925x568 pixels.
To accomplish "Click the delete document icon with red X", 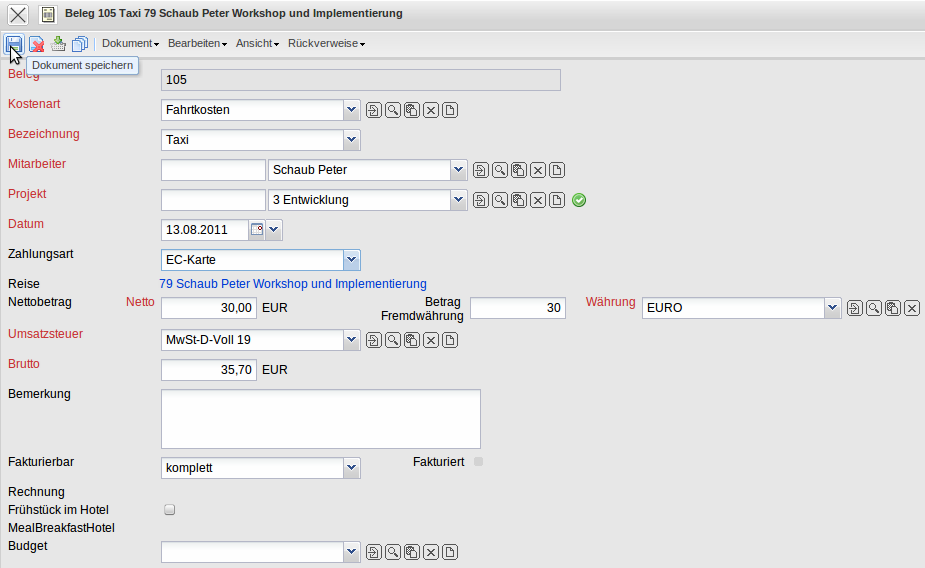I will click(36, 43).
